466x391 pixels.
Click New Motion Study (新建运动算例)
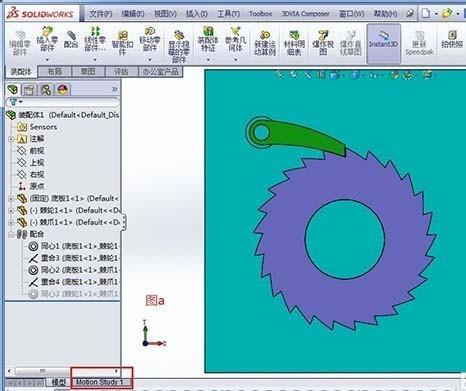coord(265,43)
